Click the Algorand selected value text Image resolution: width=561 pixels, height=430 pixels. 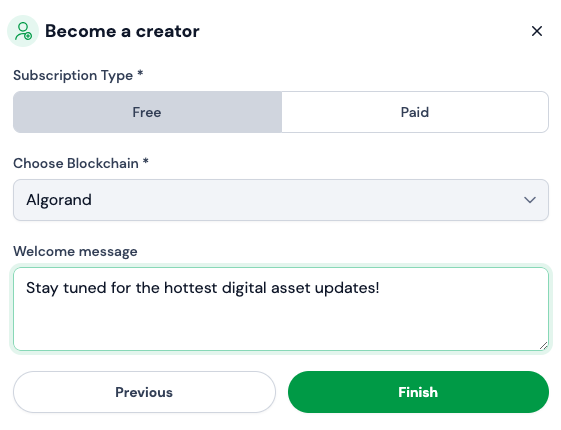[x=59, y=200]
